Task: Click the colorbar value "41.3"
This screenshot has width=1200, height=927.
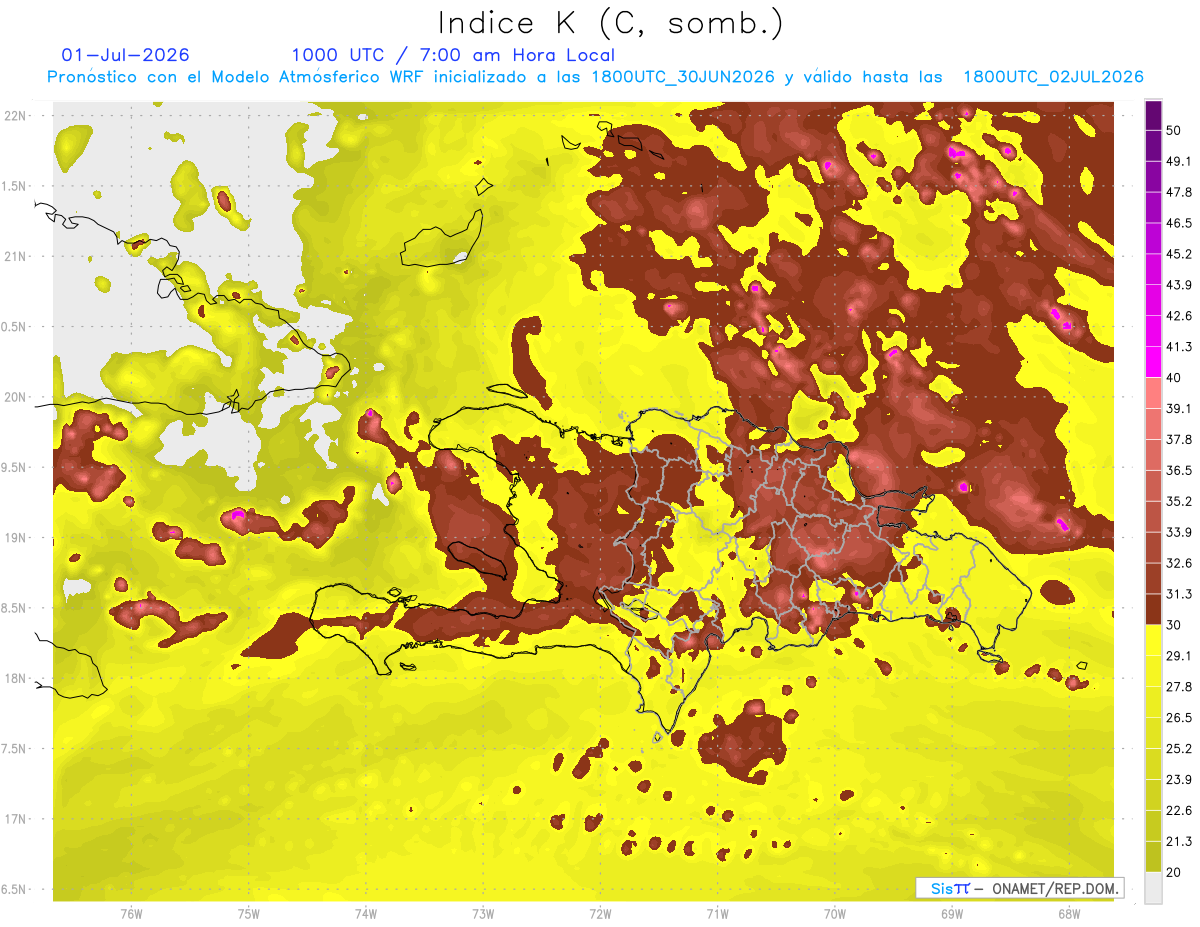Action: pyautogui.click(x=1179, y=347)
